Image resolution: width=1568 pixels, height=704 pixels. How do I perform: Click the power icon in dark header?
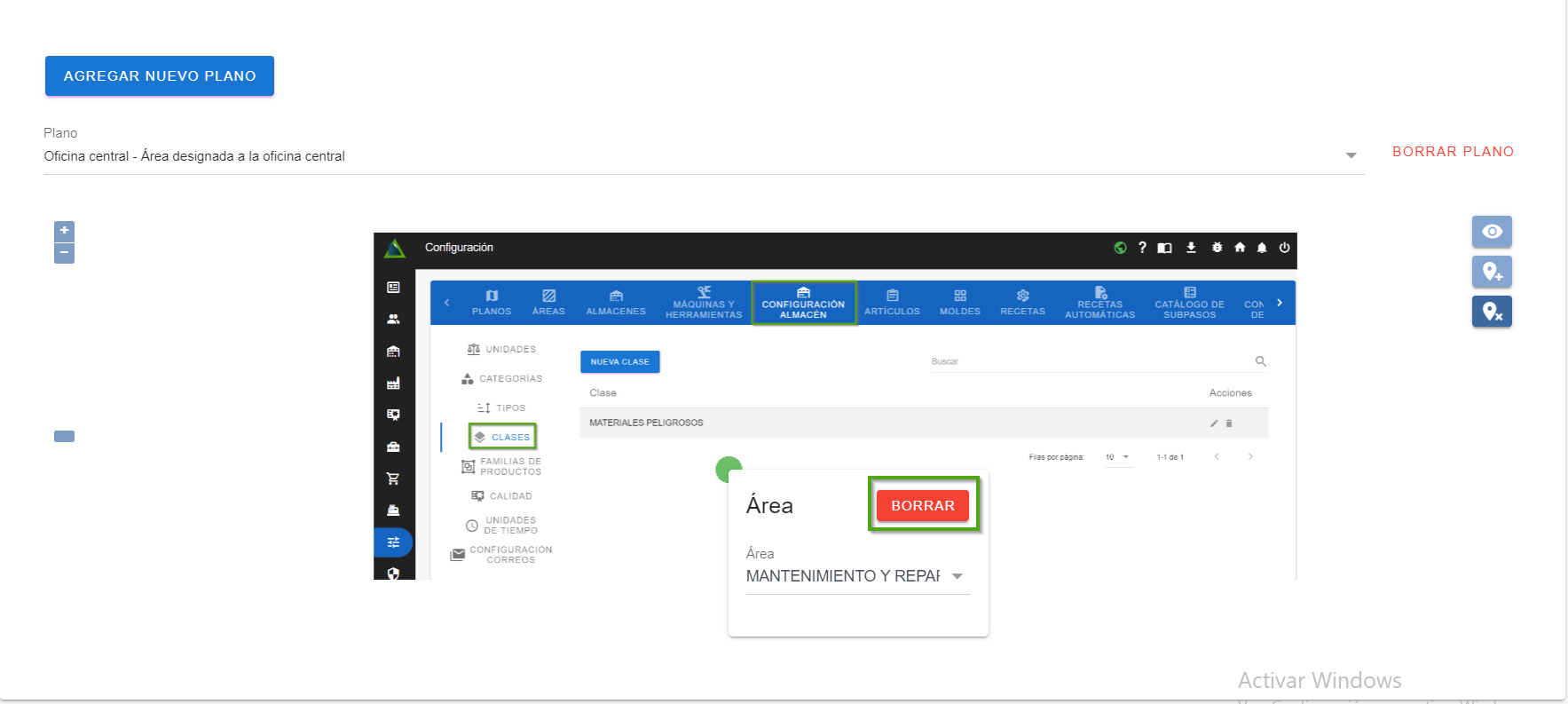click(x=1284, y=248)
